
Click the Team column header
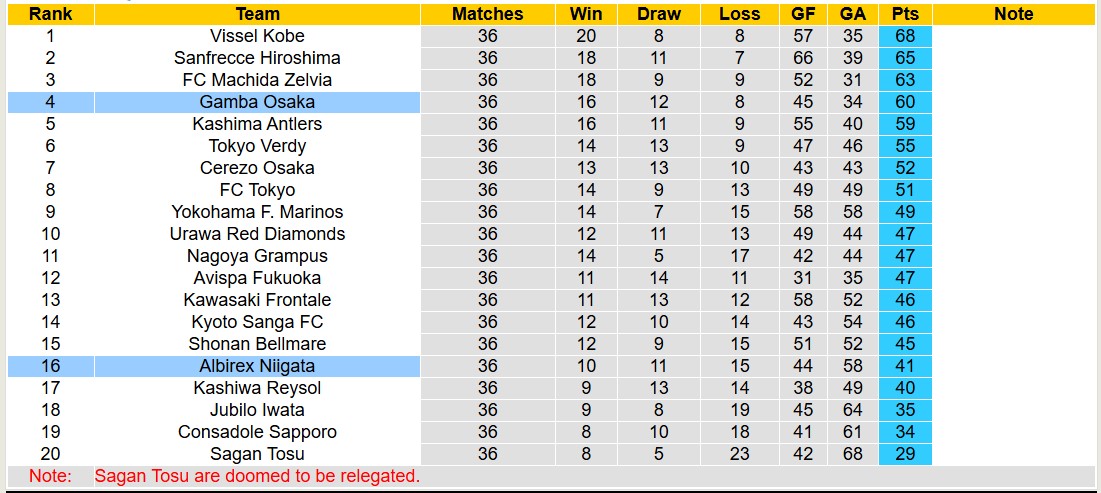[x=257, y=14]
